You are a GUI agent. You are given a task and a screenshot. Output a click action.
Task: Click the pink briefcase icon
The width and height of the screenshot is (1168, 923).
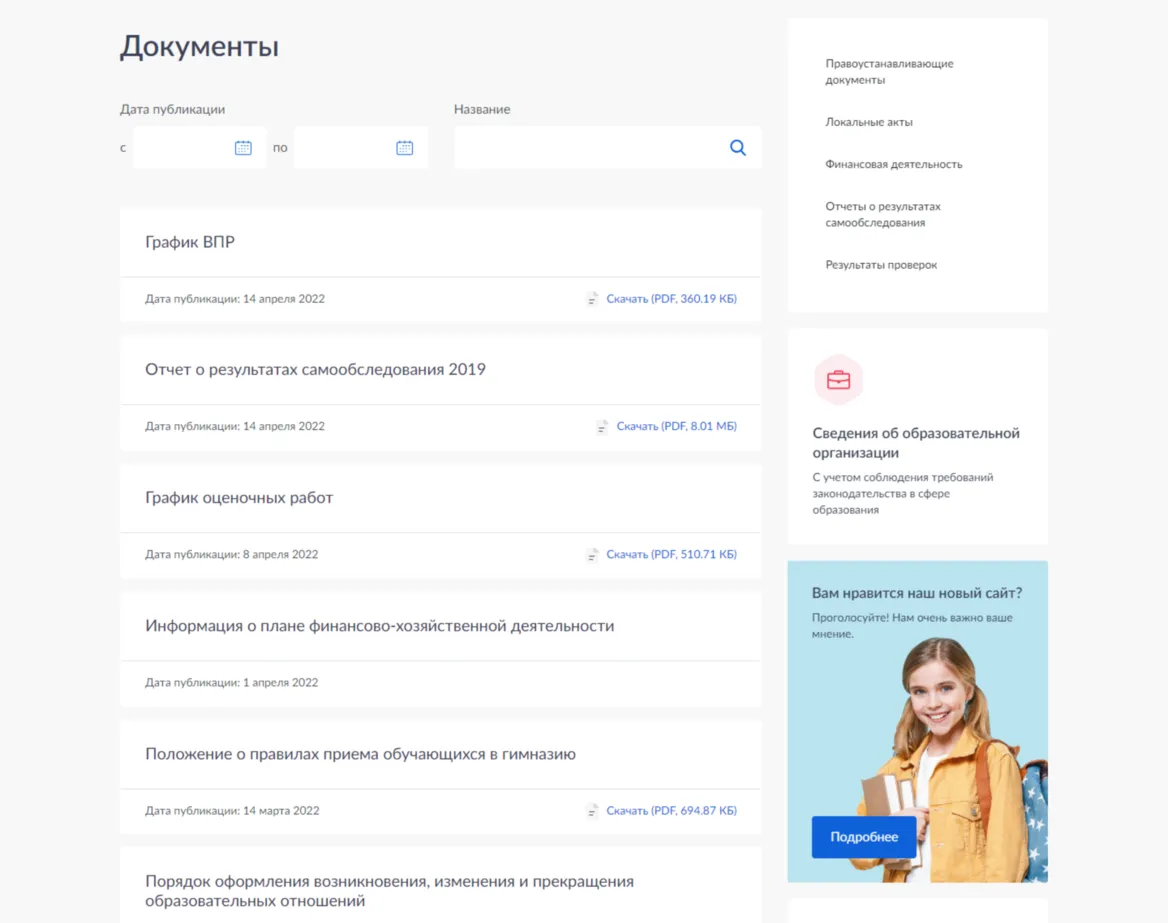tap(838, 380)
